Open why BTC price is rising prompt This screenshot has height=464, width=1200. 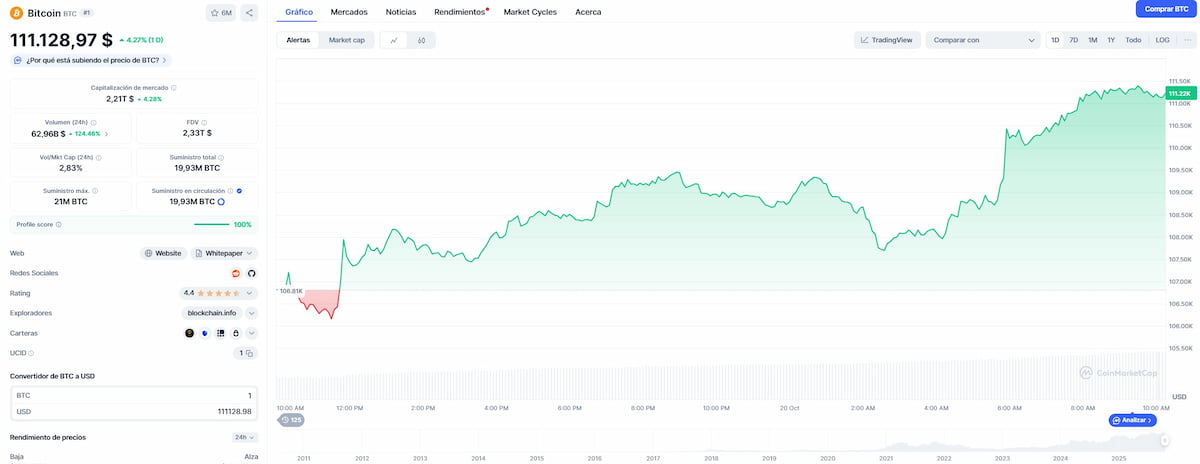tap(91, 60)
